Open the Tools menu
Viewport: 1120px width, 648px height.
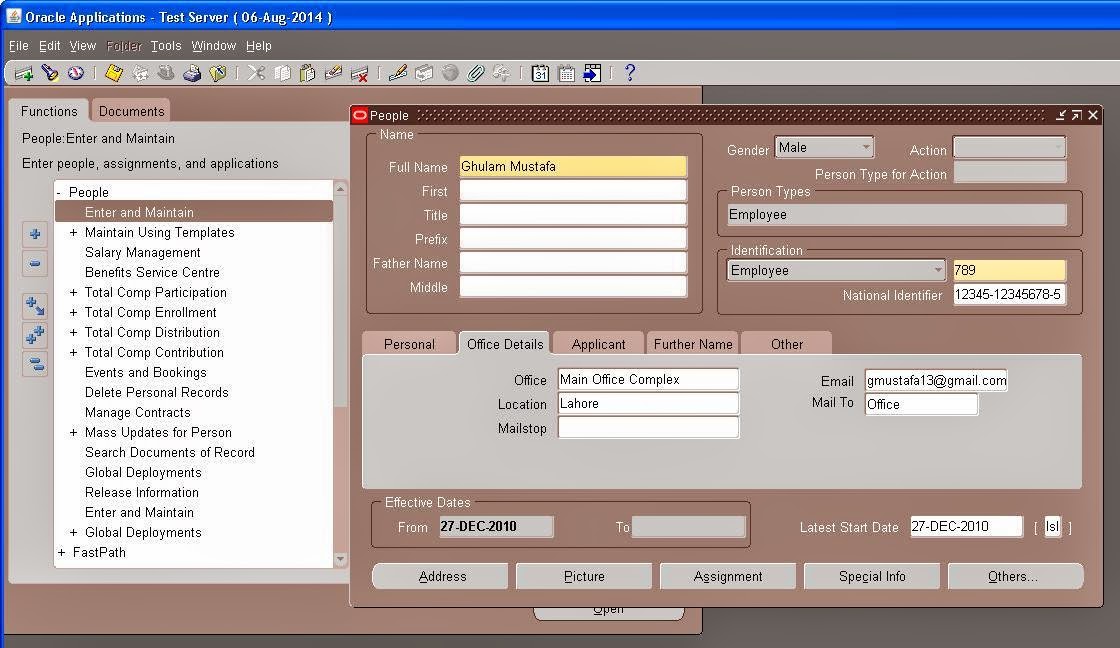166,45
